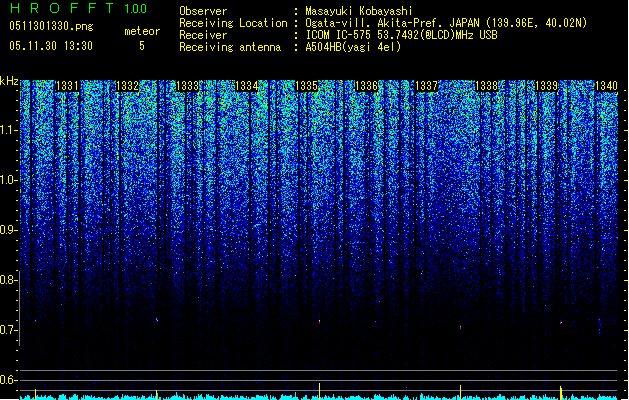This screenshot has width=629, height=400.
Task: Click the 1331 time marker
Action: tap(67, 86)
